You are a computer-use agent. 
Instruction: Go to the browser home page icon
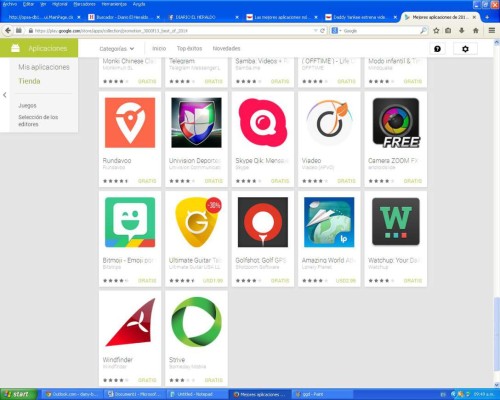tap(476, 31)
